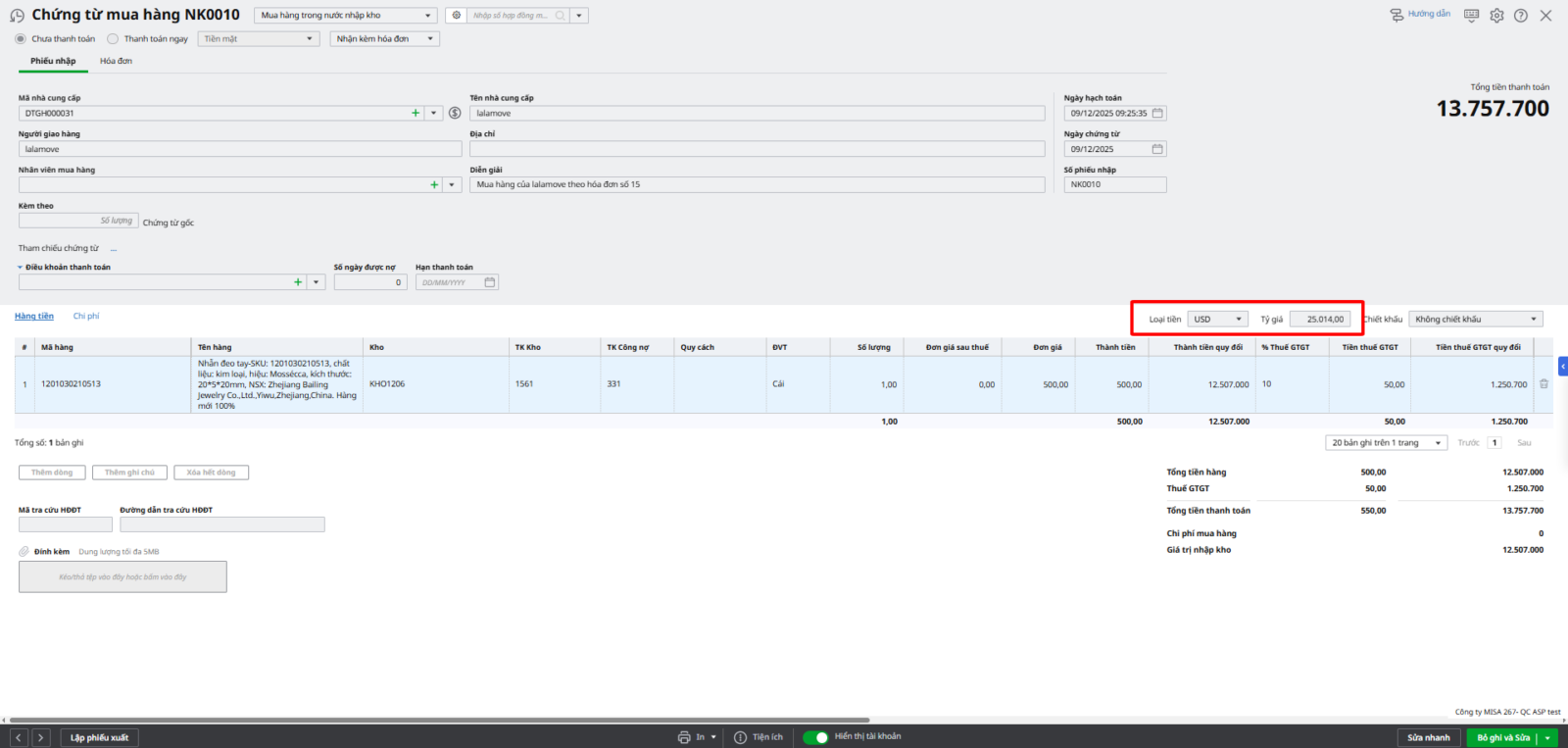Viewport: 1568px width, 748px height.
Task: Open the calendar for Ngày hạch toán
Action: coord(1157,113)
